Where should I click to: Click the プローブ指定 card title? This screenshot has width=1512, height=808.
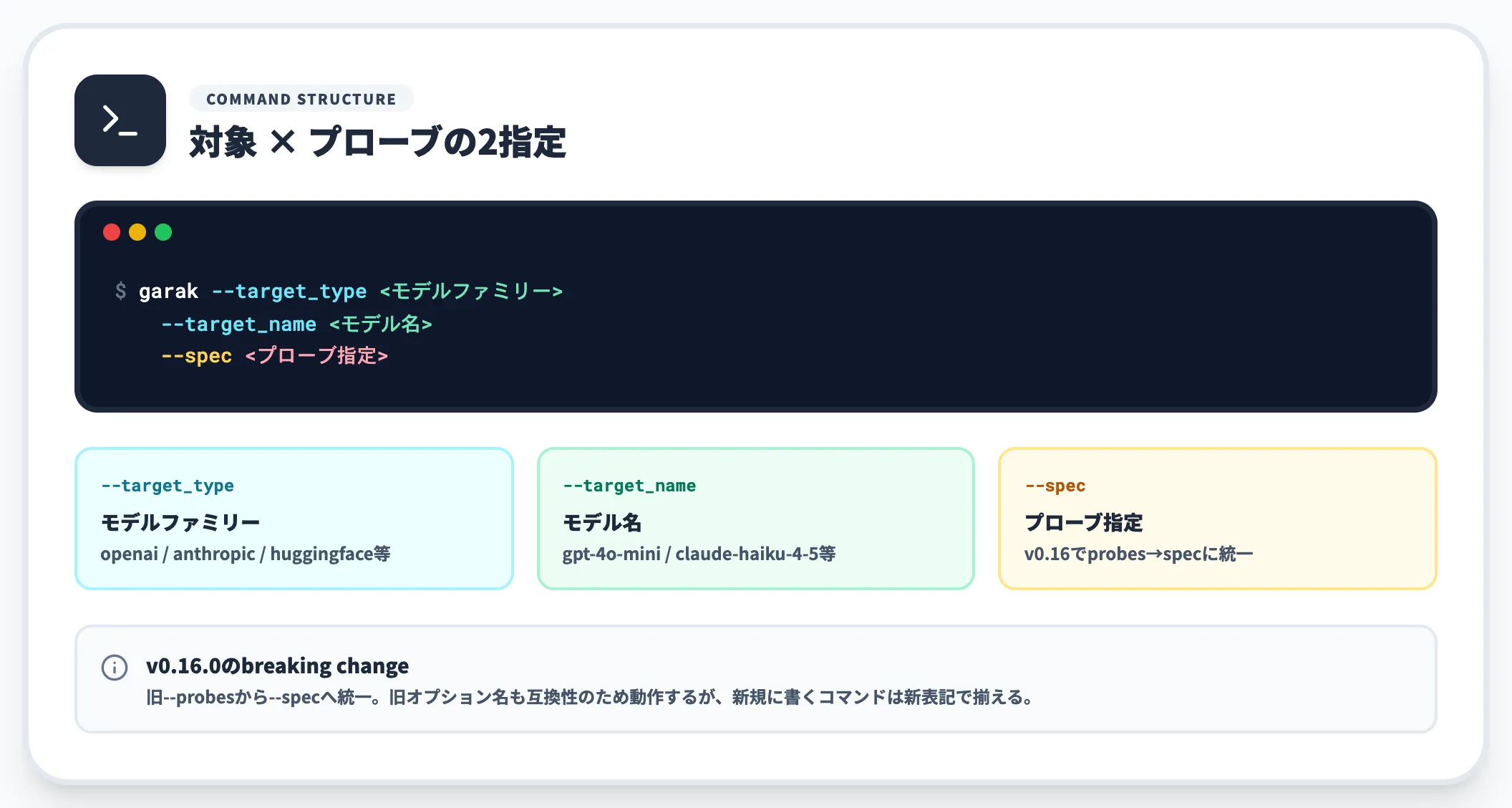(x=1084, y=522)
